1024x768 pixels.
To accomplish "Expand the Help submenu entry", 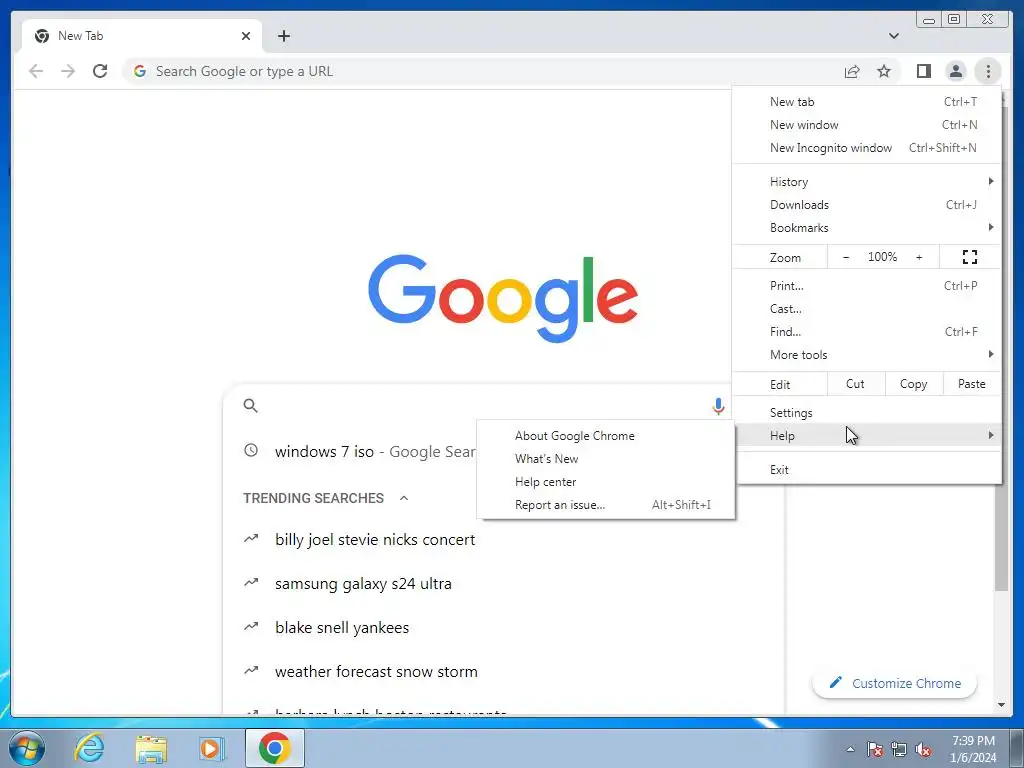I will click(867, 436).
